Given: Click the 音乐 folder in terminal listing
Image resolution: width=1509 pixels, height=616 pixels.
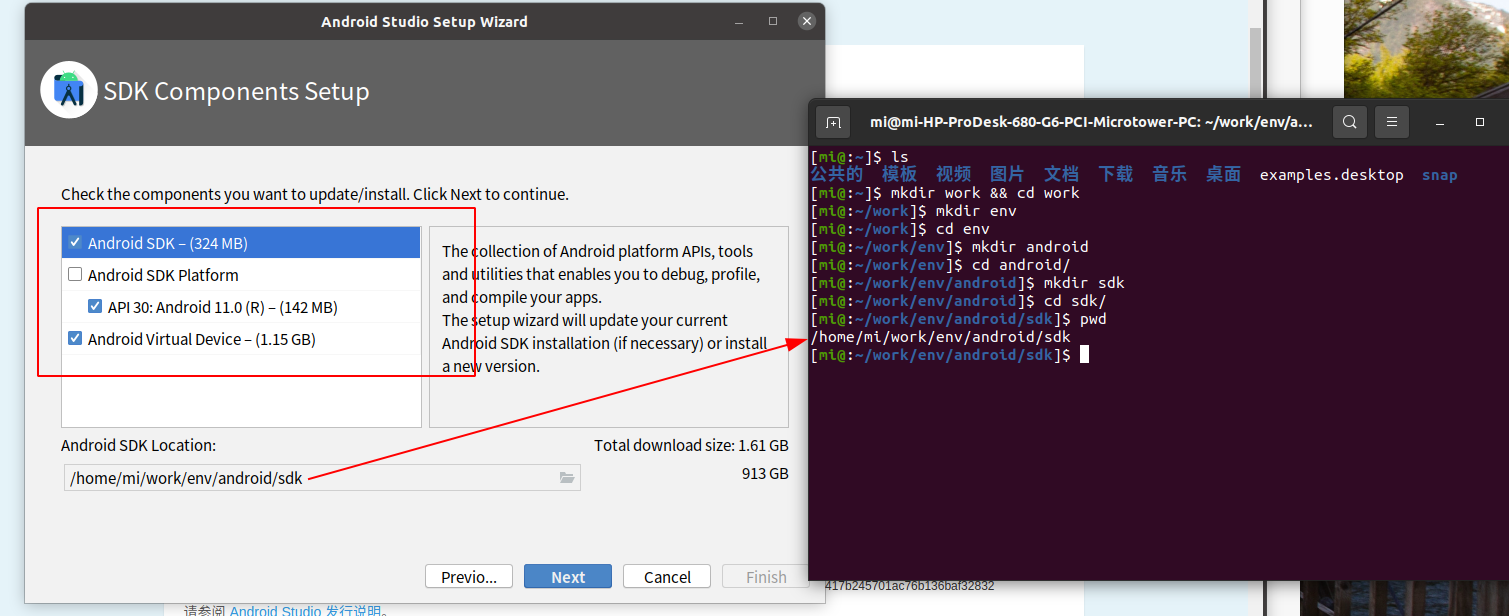Looking at the screenshot, I should pos(1169,175).
